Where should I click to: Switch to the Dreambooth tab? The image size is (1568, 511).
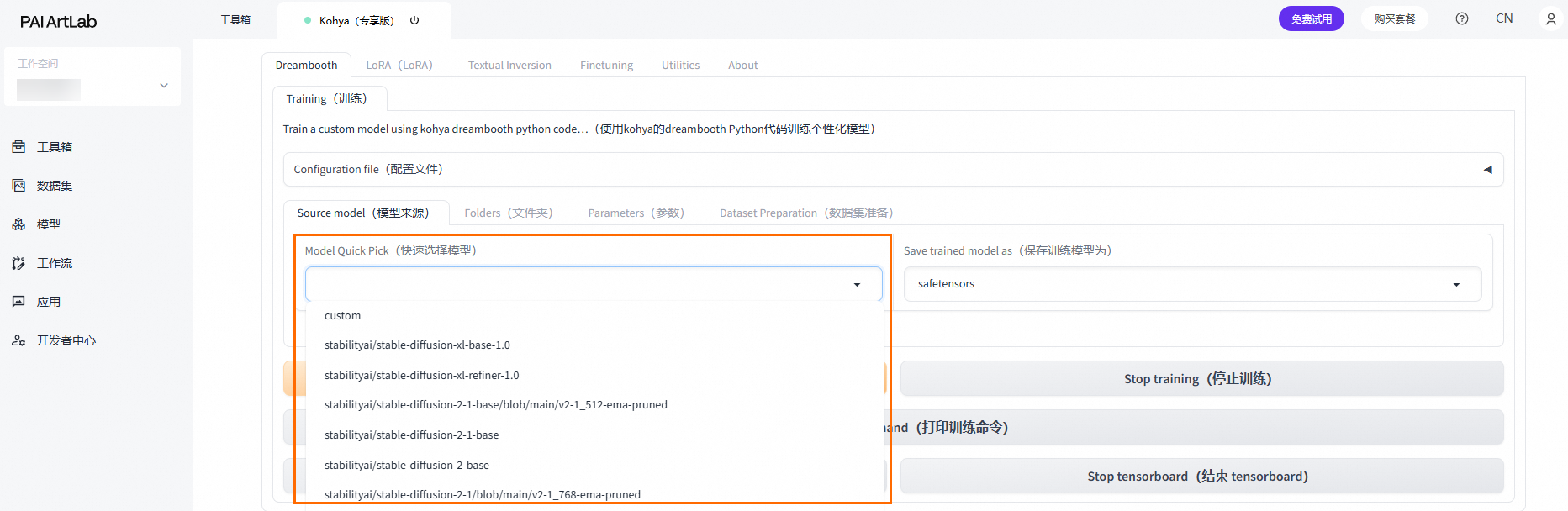[306, 65]
